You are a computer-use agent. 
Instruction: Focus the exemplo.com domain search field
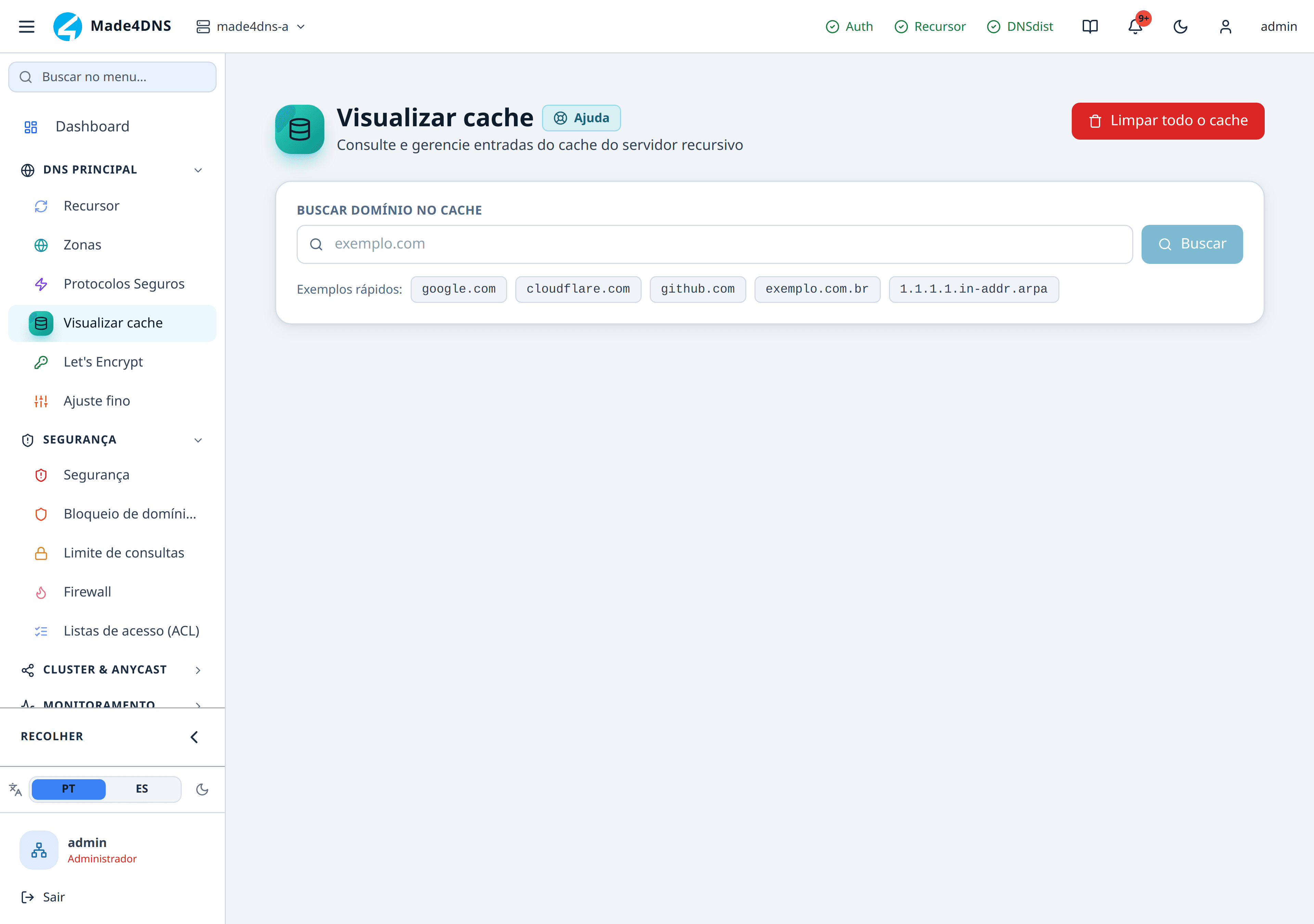tap(714, 244)
